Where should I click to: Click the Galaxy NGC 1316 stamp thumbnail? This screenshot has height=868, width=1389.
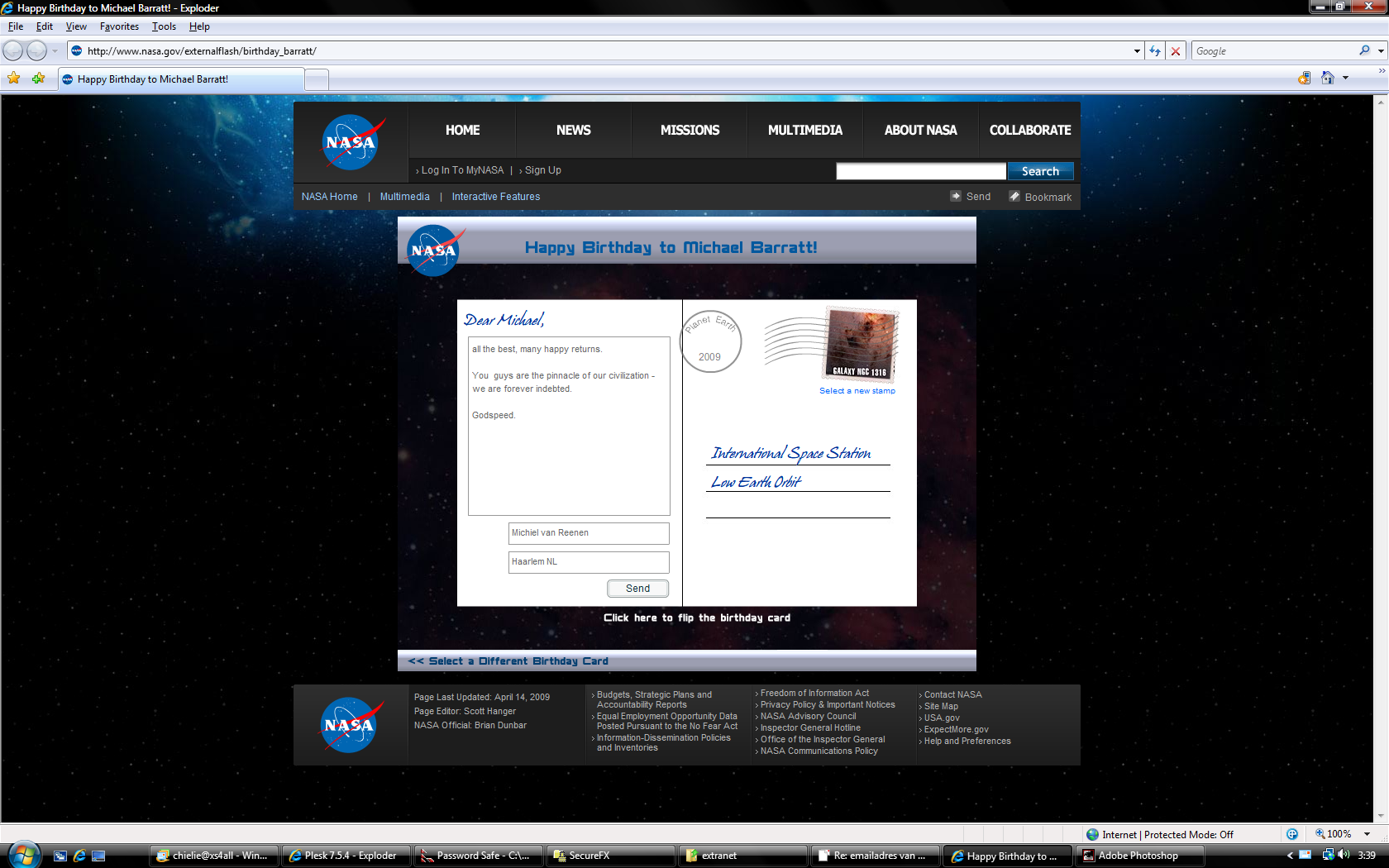click(861, 344)
